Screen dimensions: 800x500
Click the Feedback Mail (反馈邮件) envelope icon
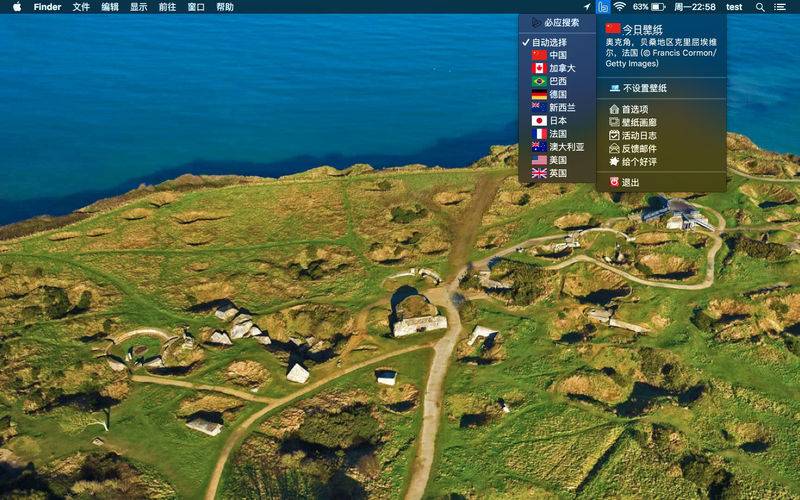(x=614, y=148)
